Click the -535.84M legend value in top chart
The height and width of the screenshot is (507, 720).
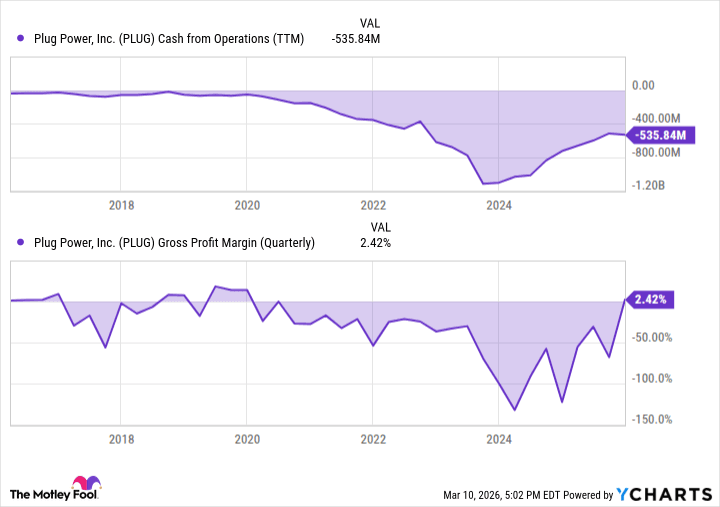(356, 39)
